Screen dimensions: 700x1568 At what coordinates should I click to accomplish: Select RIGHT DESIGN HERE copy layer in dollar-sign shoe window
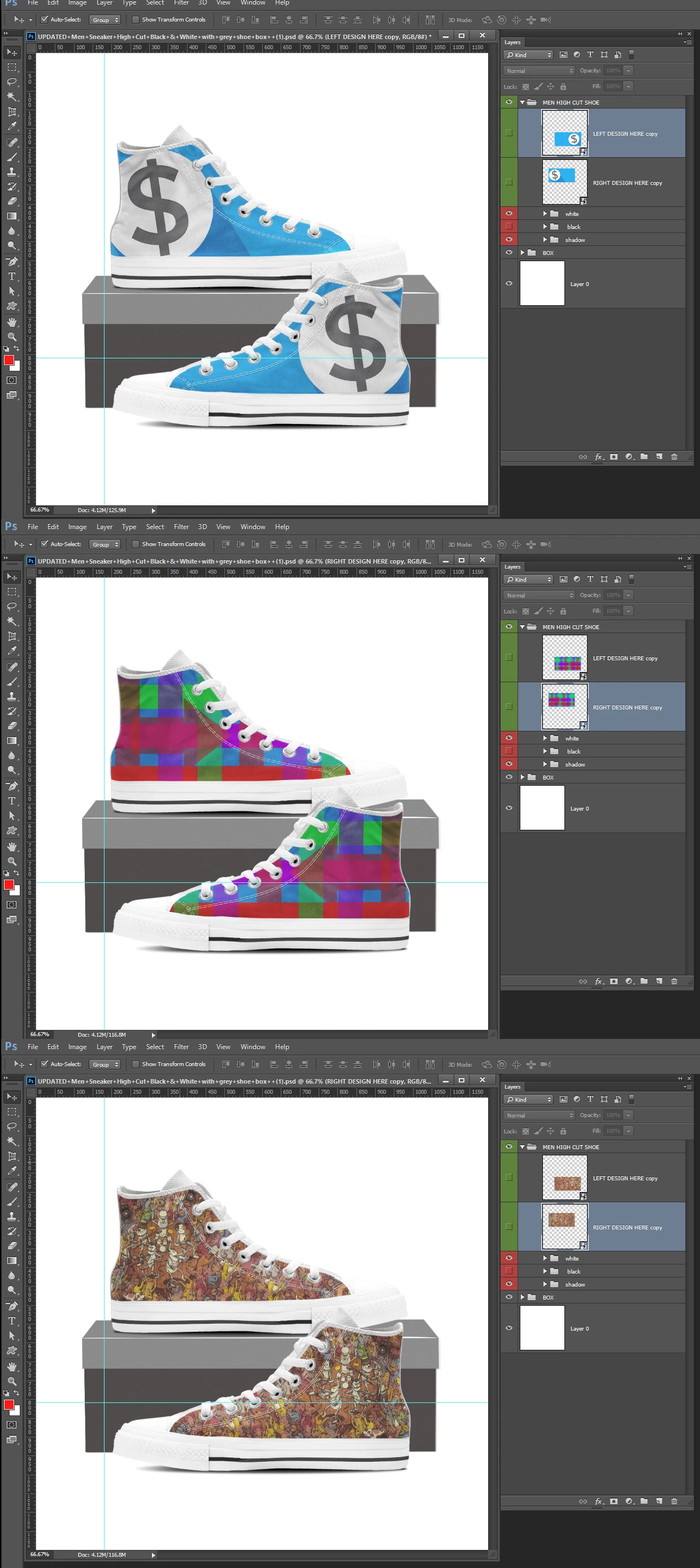602,182
